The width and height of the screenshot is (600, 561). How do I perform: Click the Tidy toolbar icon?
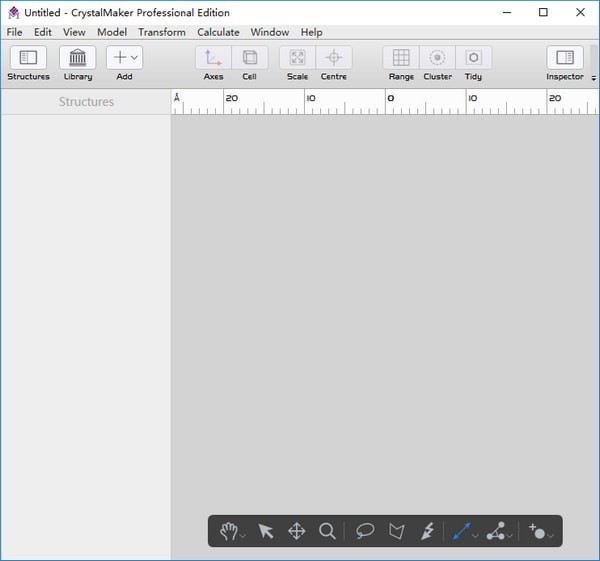pos(473,58)
